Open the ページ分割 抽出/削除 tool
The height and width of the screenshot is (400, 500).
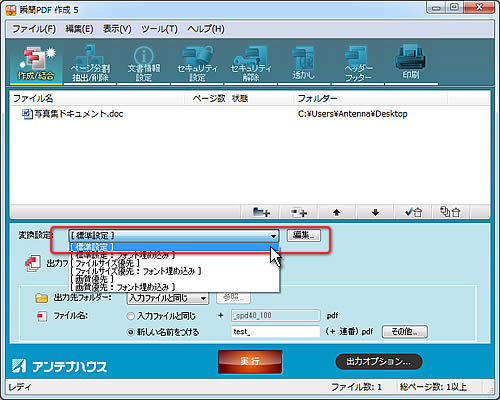90,64
